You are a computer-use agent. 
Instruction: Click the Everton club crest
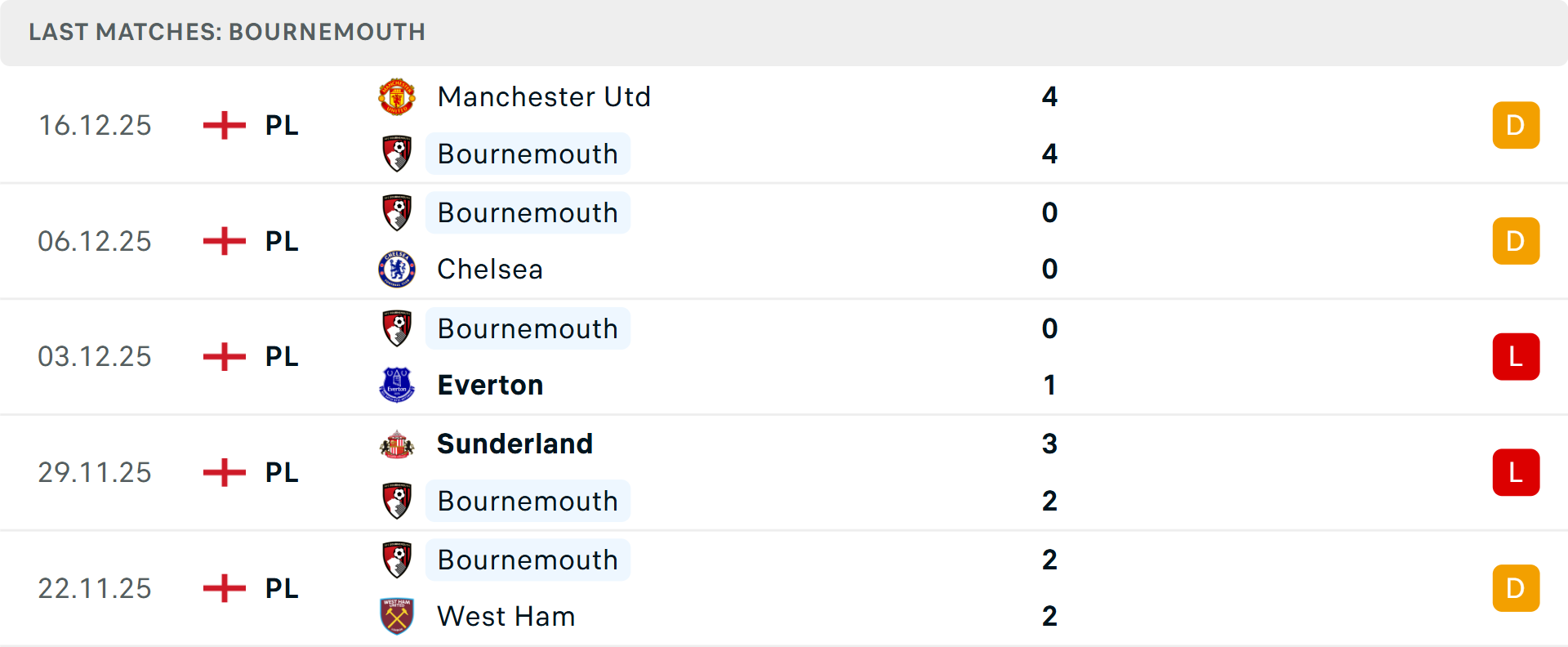click(397, 385)
